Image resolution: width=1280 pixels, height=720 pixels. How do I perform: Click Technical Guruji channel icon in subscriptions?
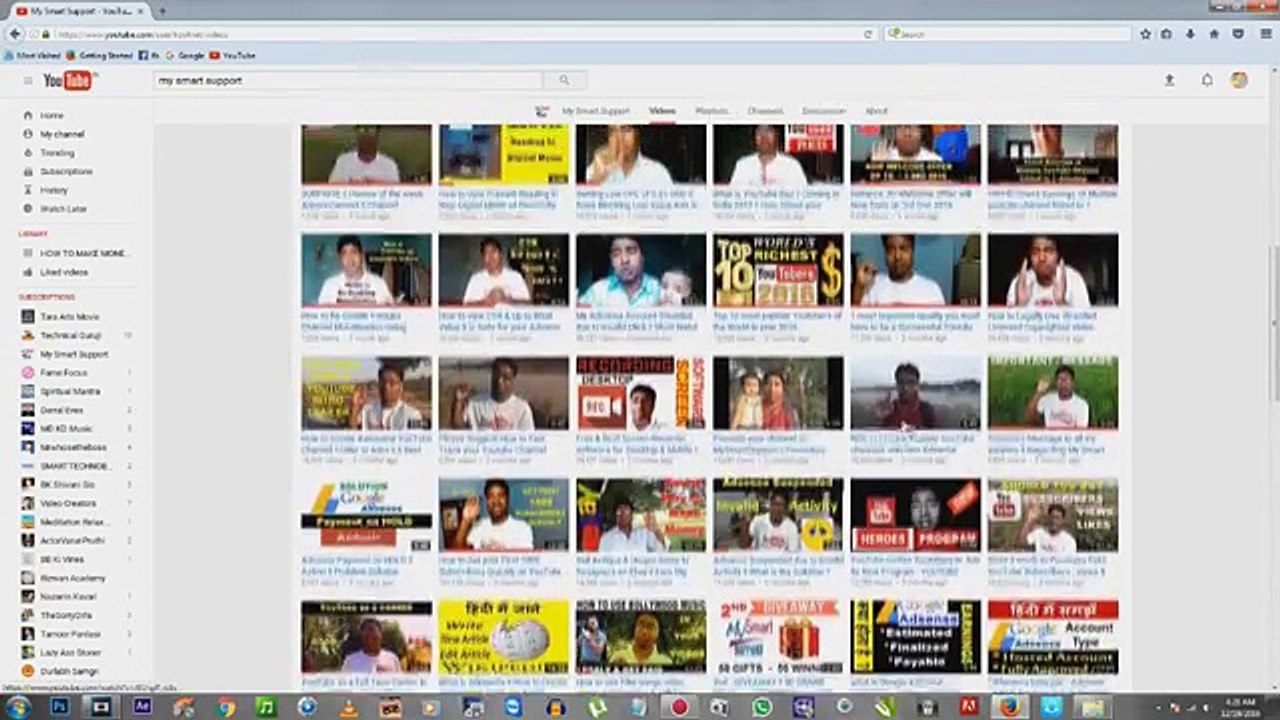[28, 335]
